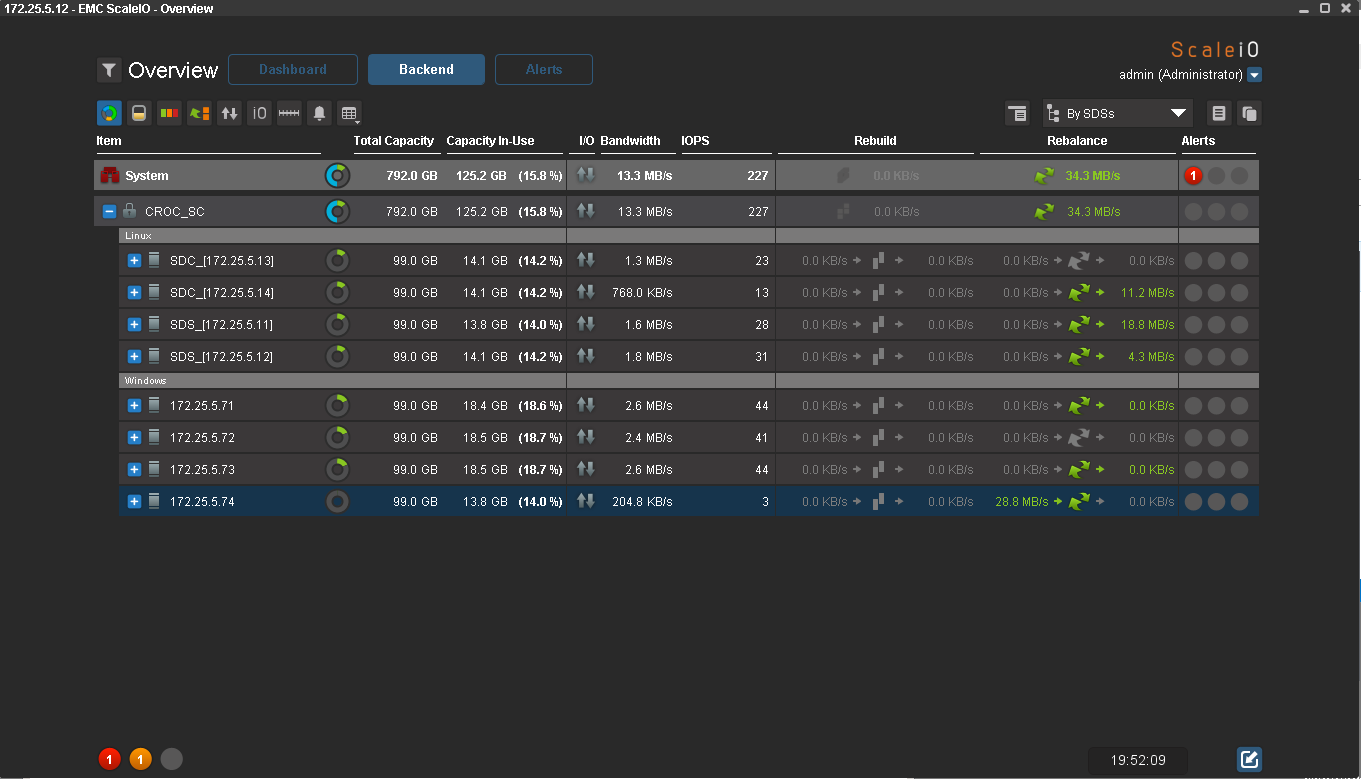
Task: Expand the 172.25.5.73 node row
Action: [x=134, y=469]
